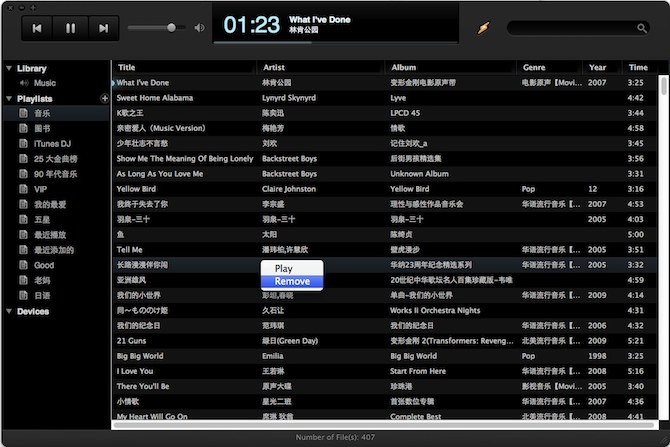
Task: Click the song progress bar under the time
Action: (335, 42)
